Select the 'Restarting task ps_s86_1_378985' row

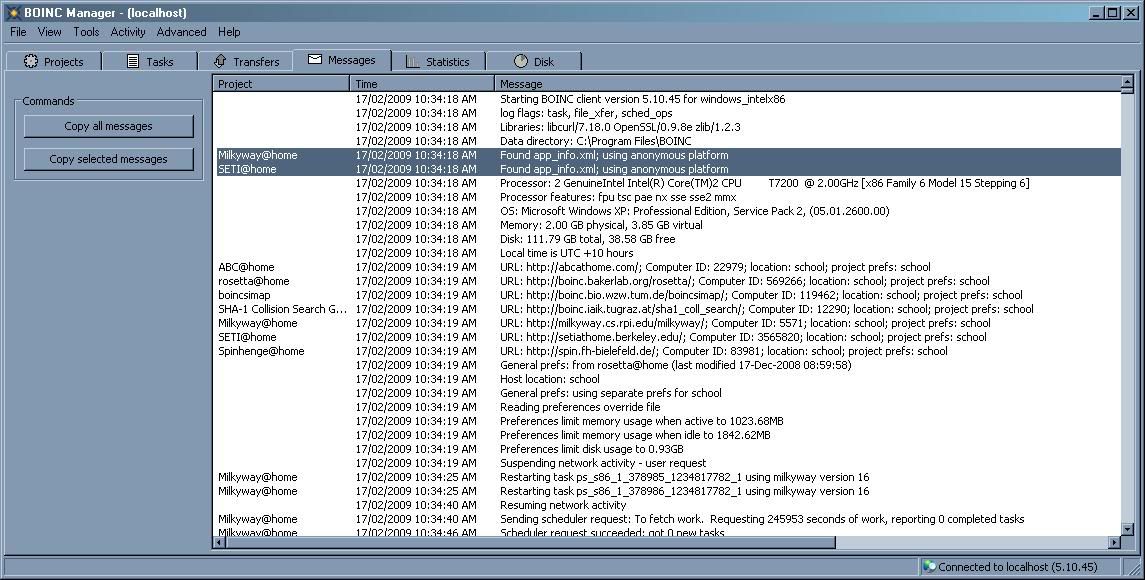[x=667, y=476]
